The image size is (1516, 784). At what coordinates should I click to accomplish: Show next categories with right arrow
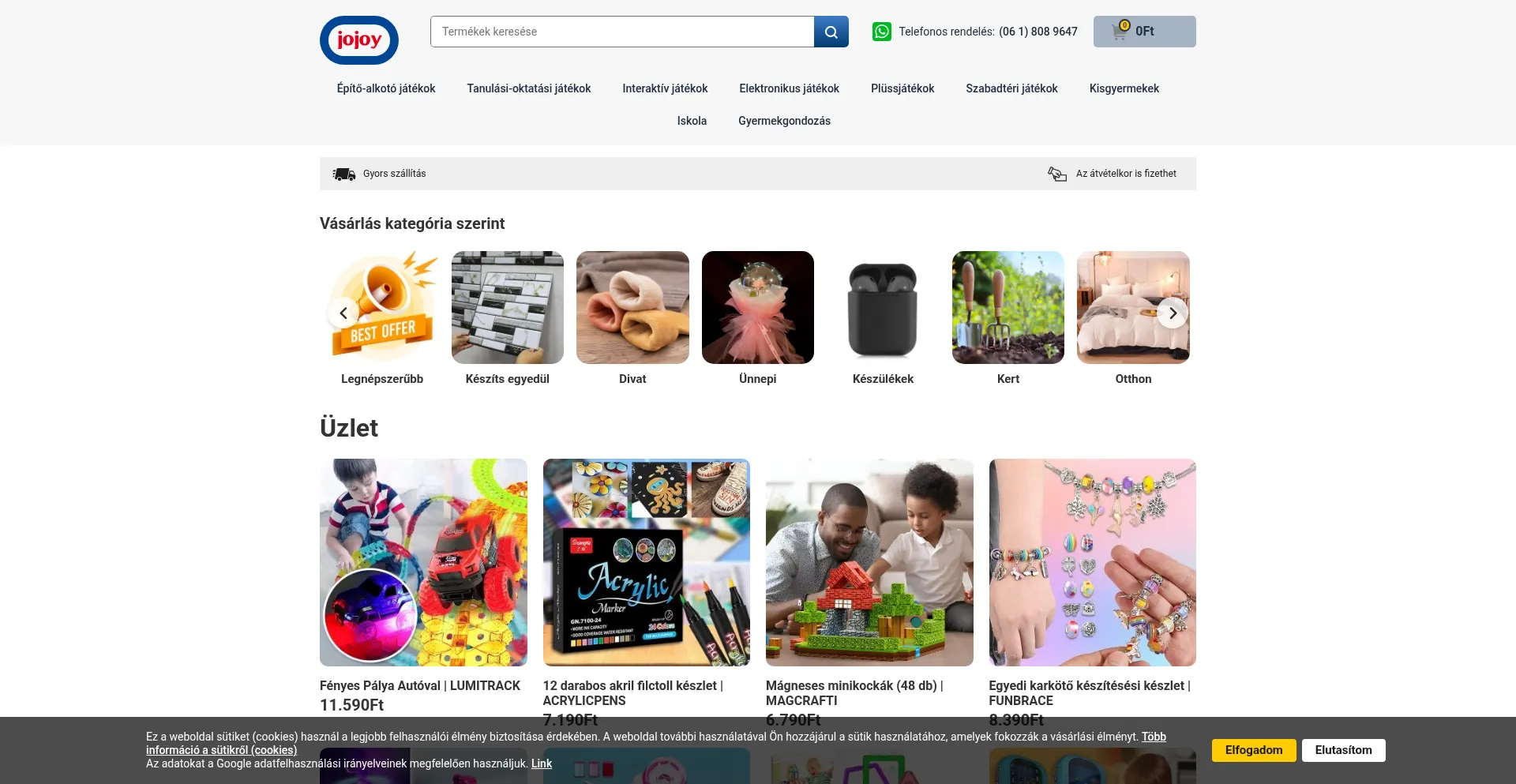click(1173, 313)
